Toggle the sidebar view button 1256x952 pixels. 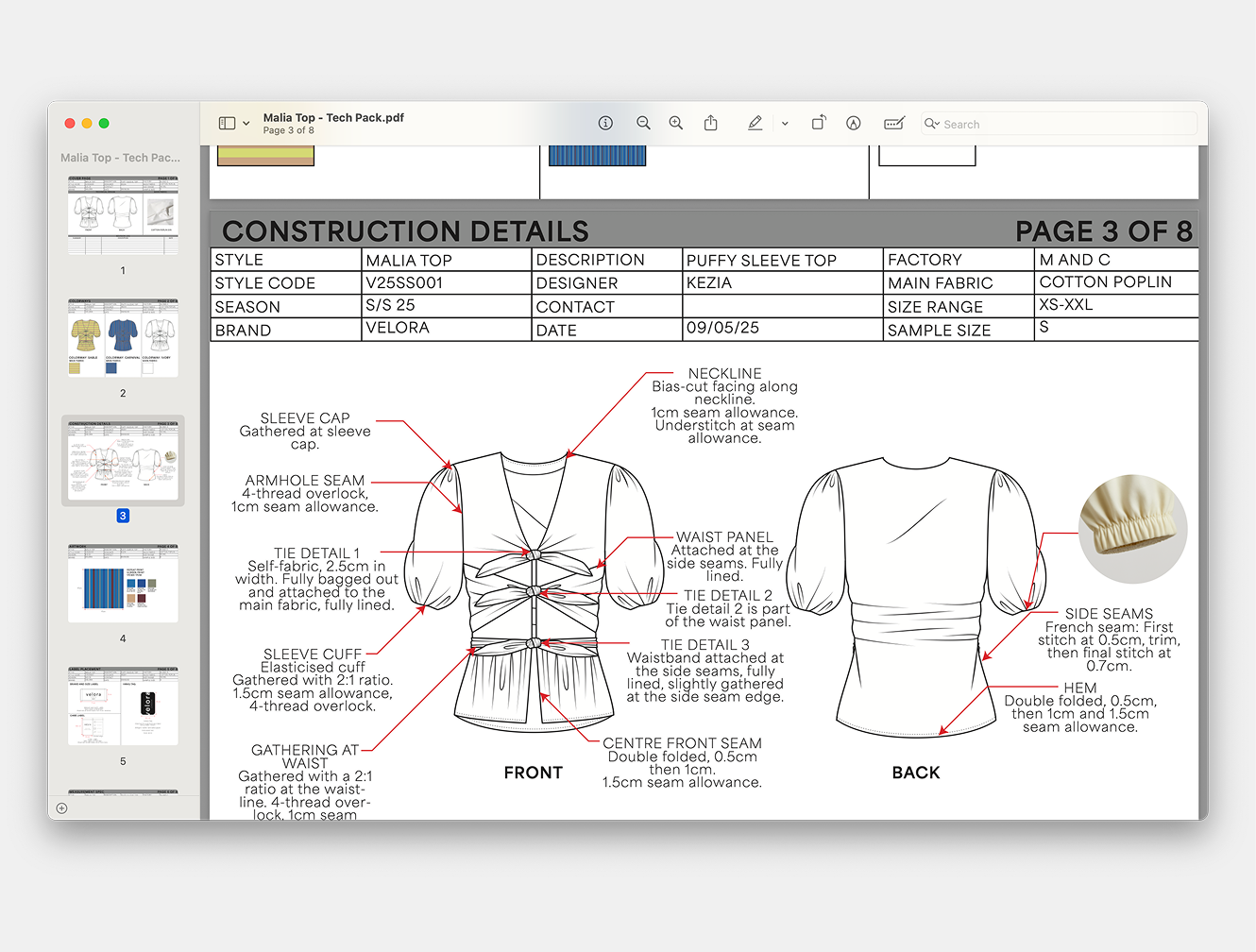click(x=227, y=124)
